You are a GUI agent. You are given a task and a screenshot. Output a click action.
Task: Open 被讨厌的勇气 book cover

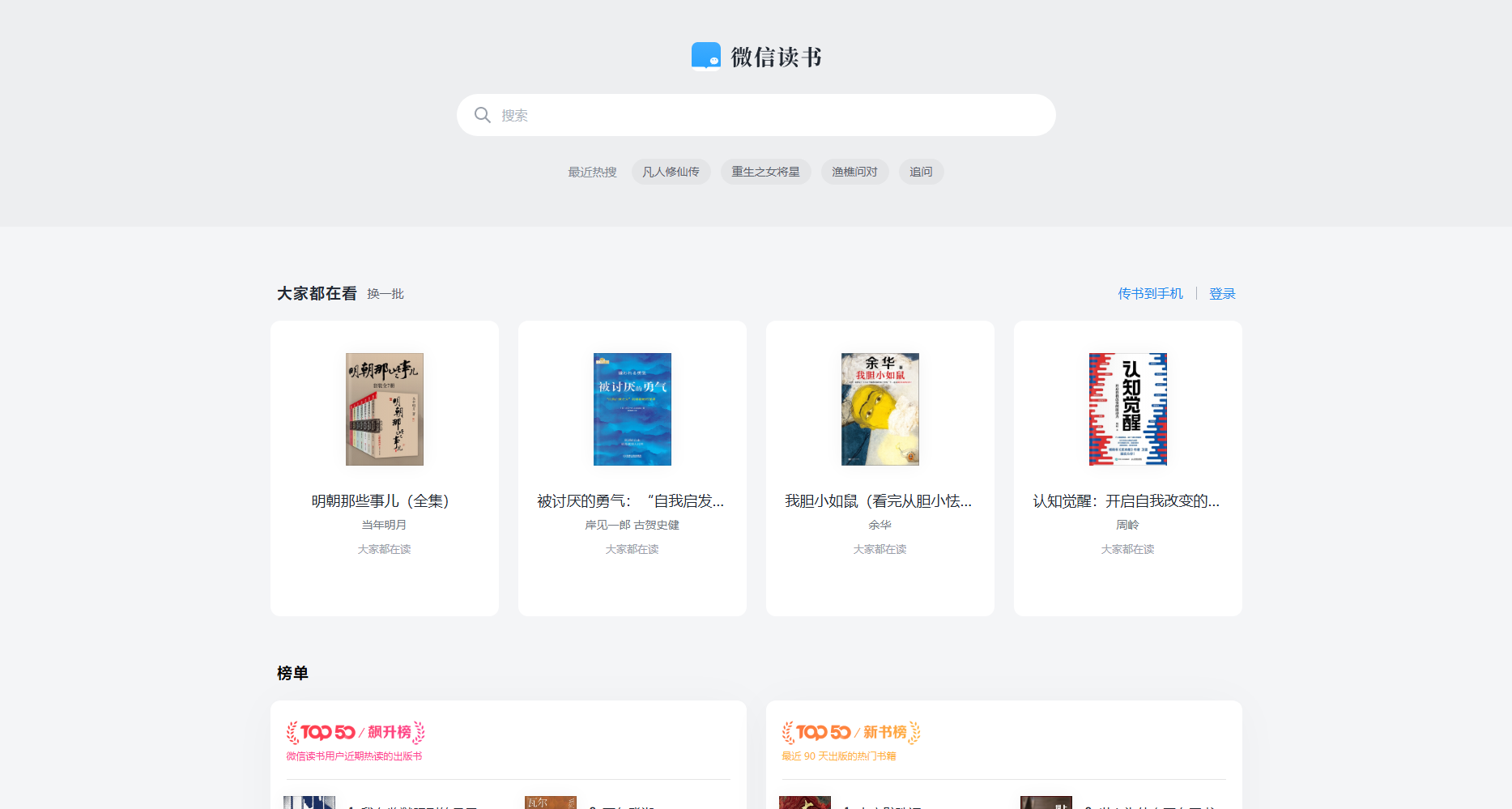(x=632, y=409)
